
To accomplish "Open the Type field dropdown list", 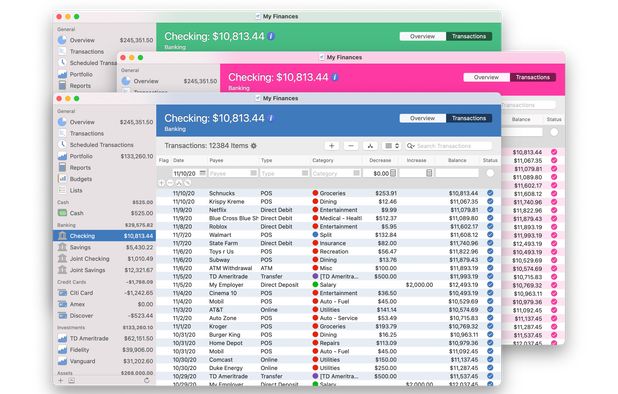I will (x=305, y=173).
